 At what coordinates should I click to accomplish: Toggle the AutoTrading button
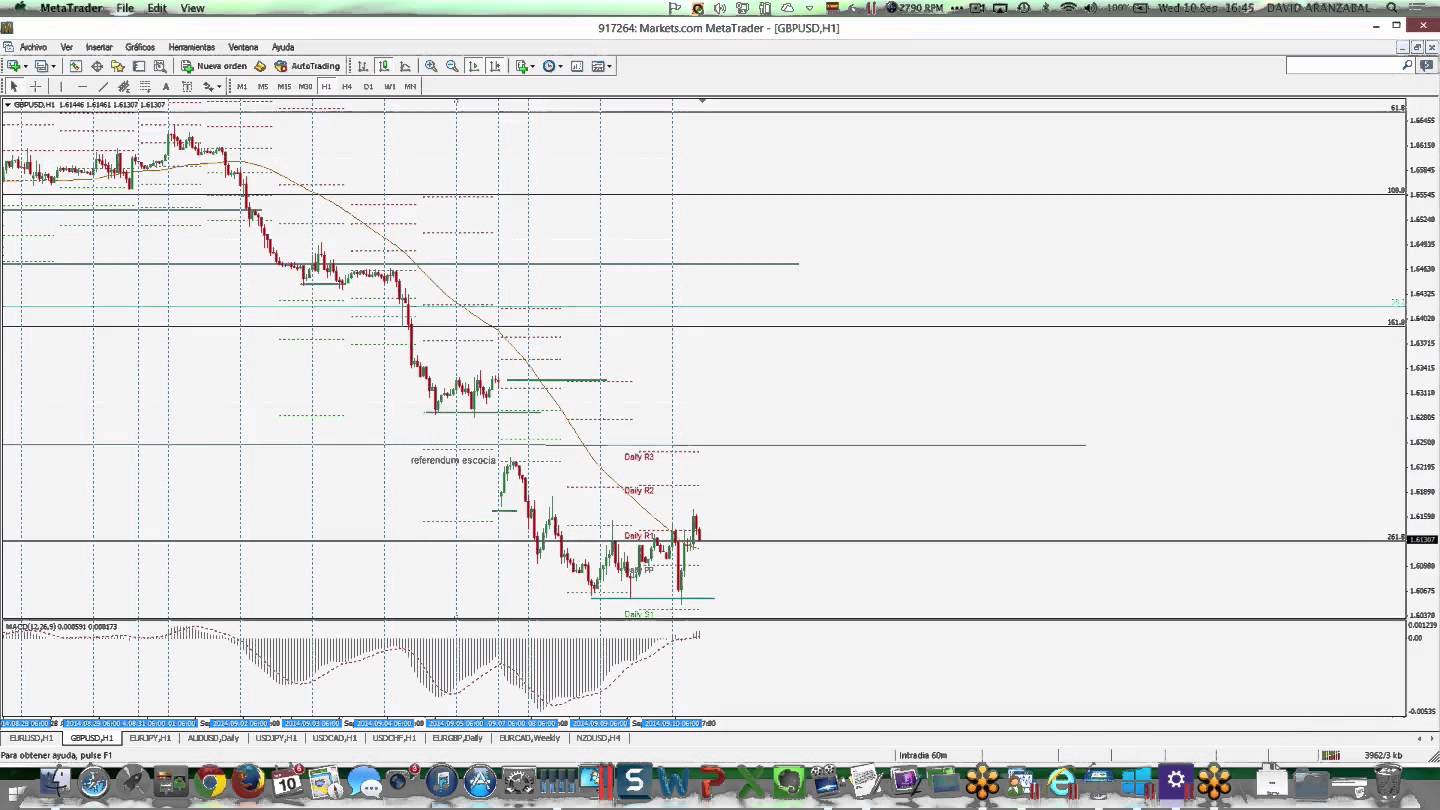(308, 66)
